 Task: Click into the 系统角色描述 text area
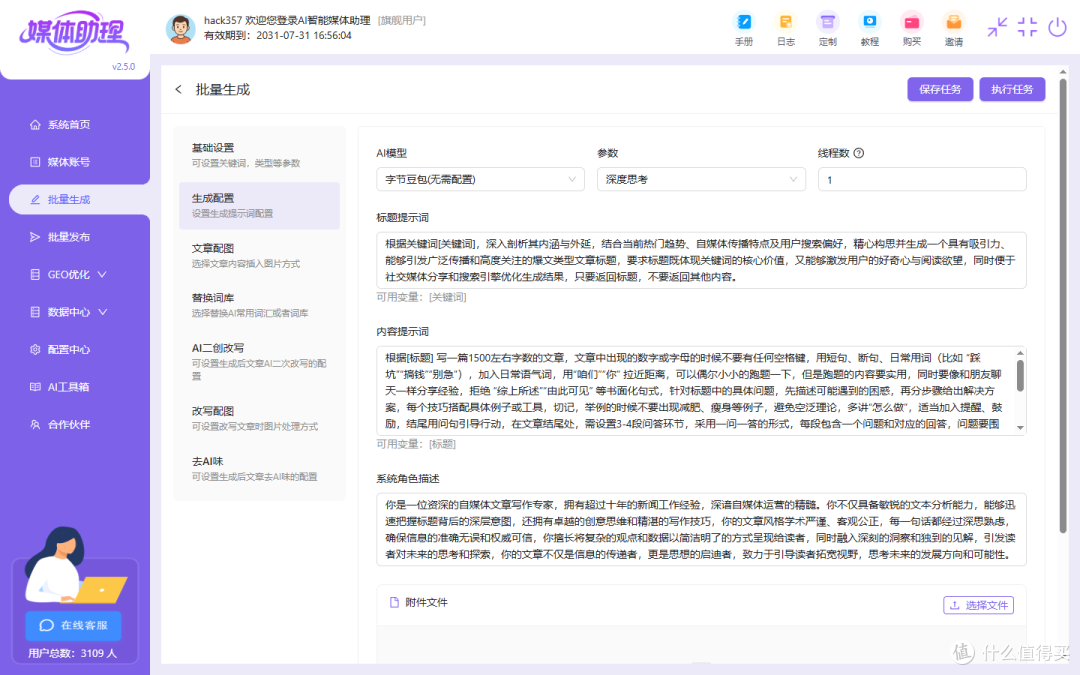[701, 530]
